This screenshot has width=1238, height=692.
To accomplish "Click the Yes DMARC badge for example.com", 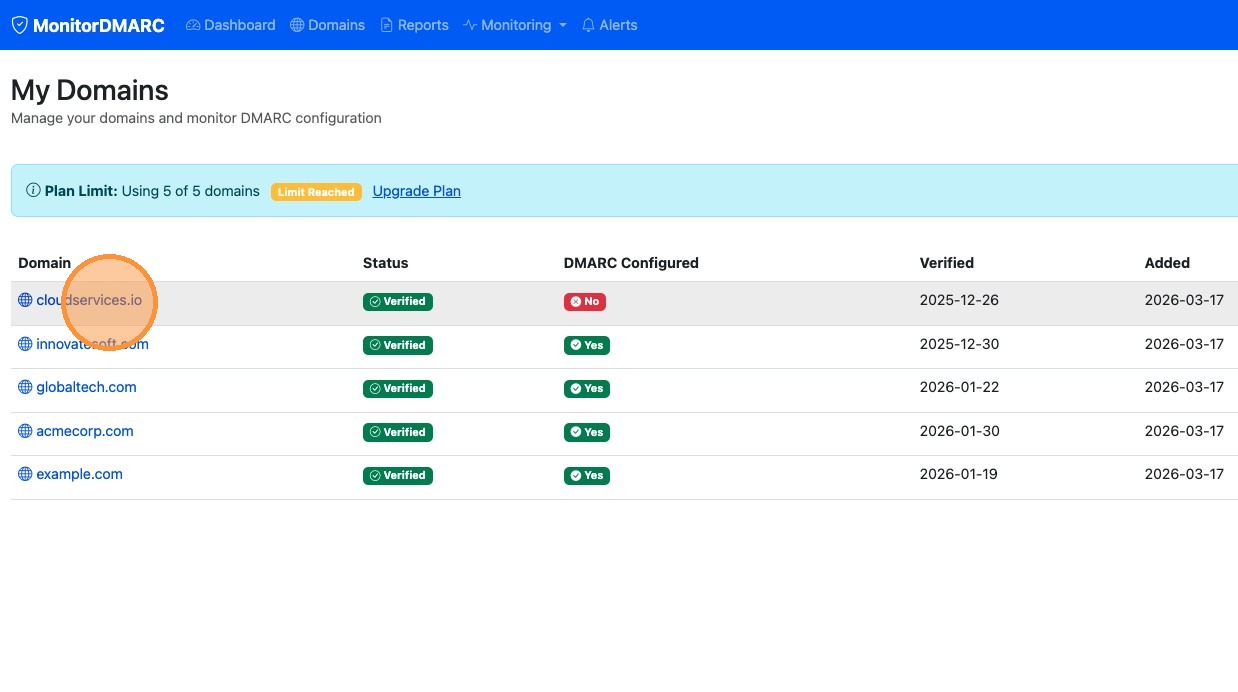I will coord(587,475).
